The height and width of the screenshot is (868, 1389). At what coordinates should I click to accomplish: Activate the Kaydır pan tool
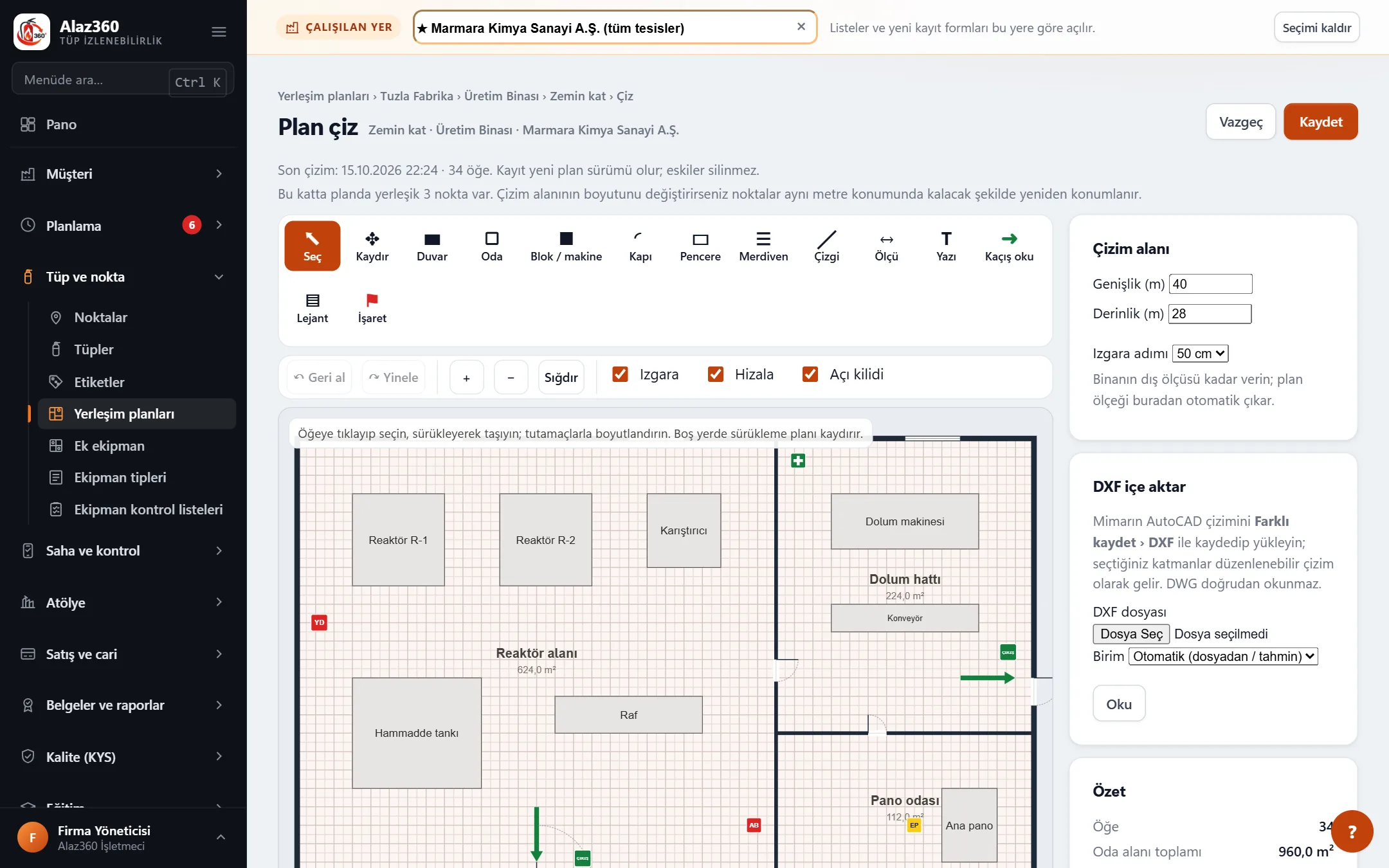coord(372,246)
